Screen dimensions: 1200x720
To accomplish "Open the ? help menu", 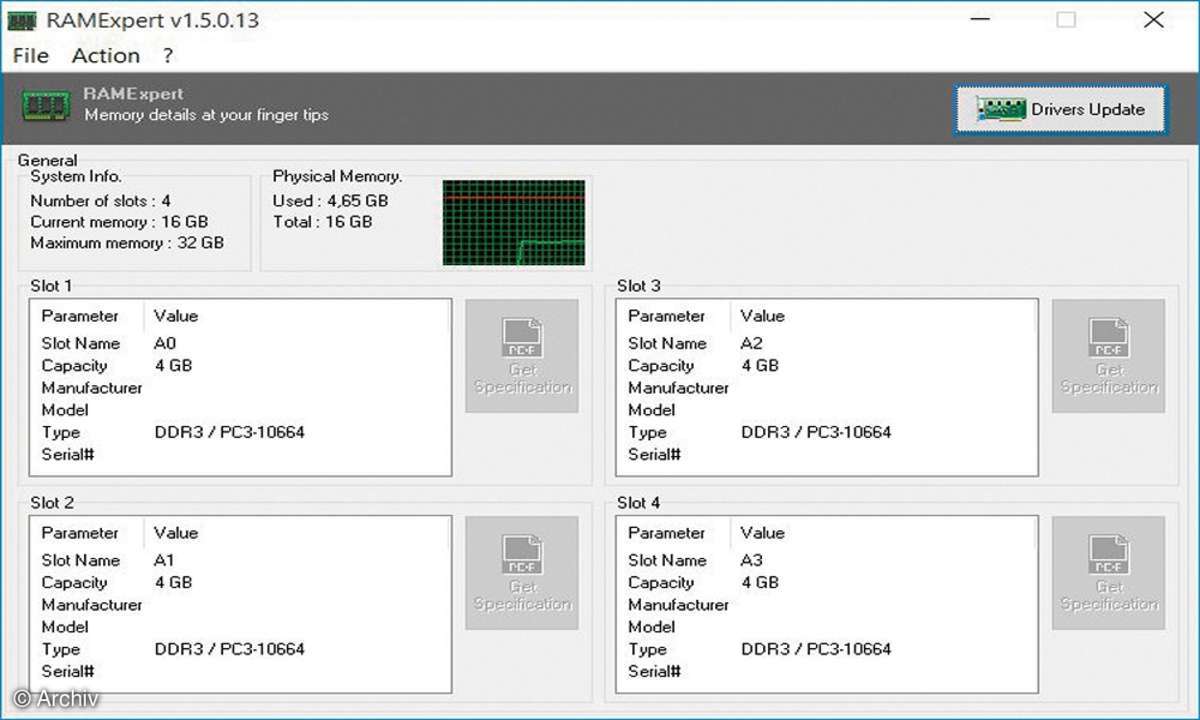I will pyautogui.click(x=168, y=56).
